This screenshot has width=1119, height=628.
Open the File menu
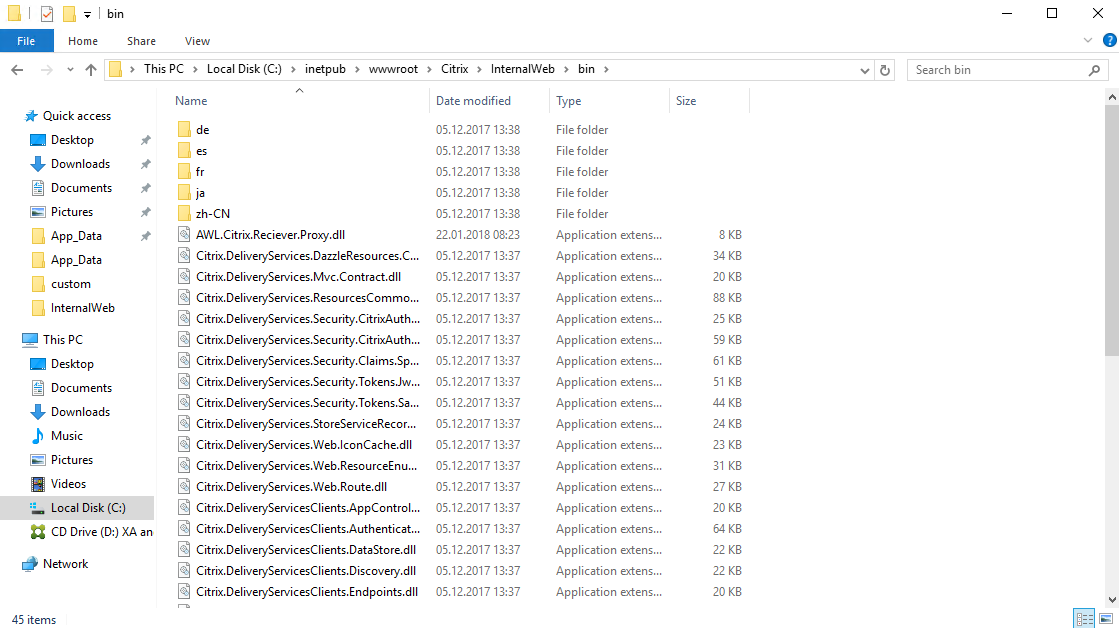[26, 41]
